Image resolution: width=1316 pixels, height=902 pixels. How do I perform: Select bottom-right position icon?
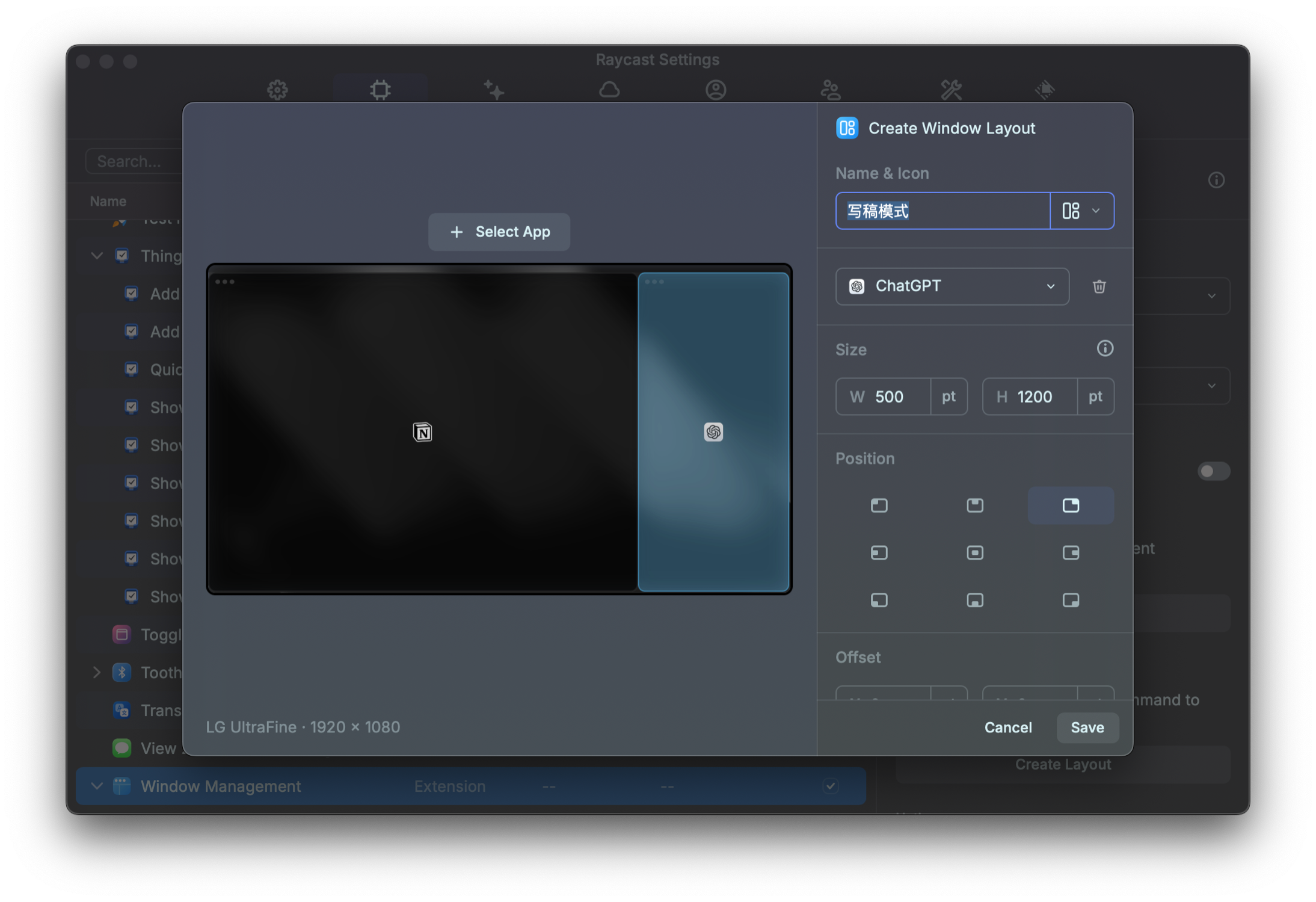pos(1071,600)
